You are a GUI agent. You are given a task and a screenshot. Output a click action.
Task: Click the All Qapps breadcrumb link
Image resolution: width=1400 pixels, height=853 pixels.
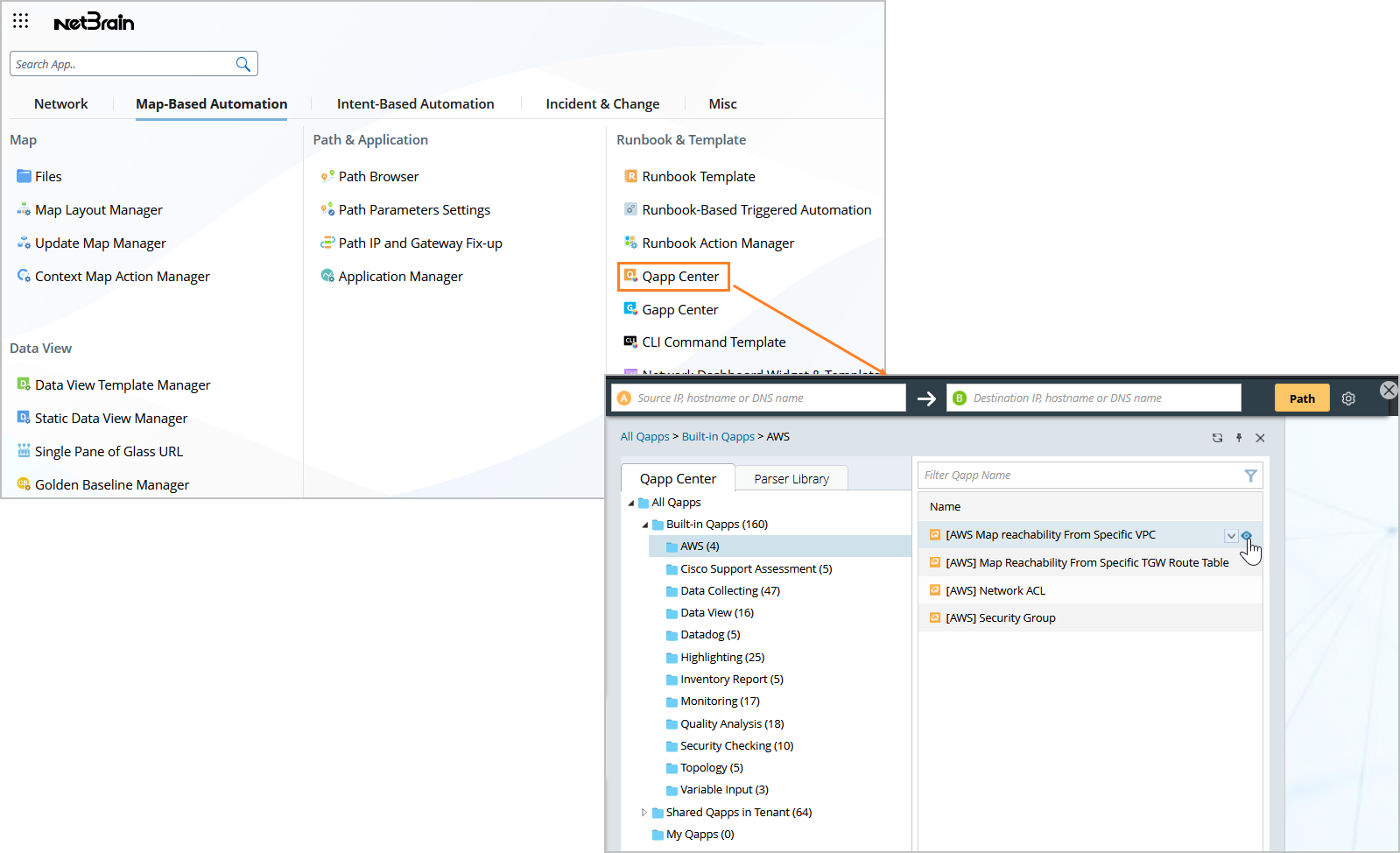pyautogui.click(x=645, y=436)
